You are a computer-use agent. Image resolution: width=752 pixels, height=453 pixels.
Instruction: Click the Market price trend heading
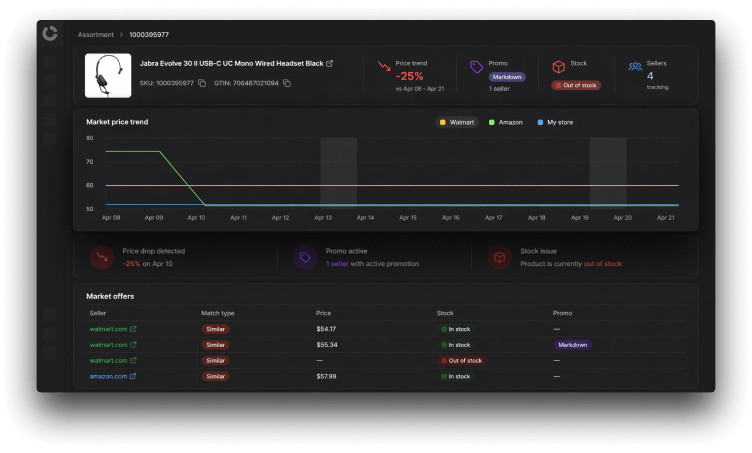coord(117,122)
